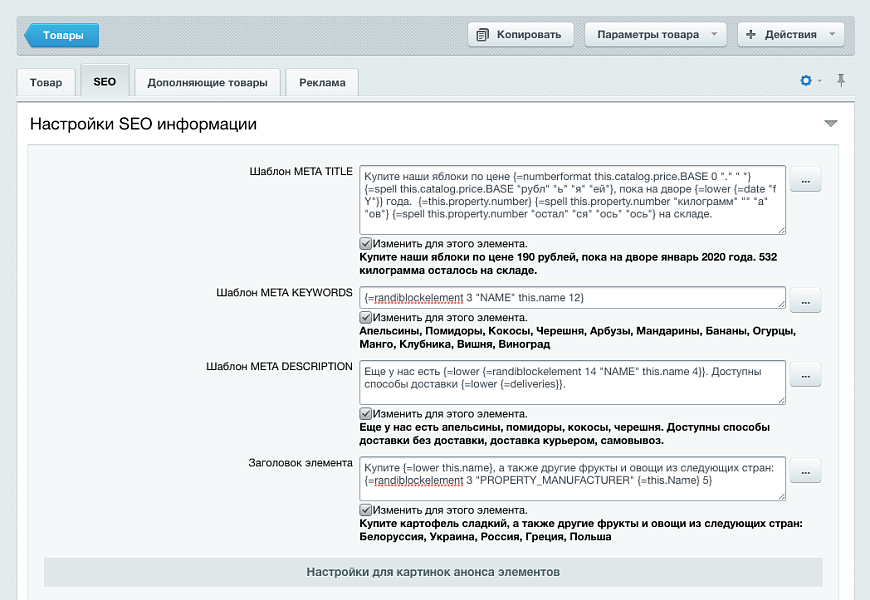Click inside the META TITLE template textarea
The height and width of the screenshot is (600, 870).
(x=570, y=198)
